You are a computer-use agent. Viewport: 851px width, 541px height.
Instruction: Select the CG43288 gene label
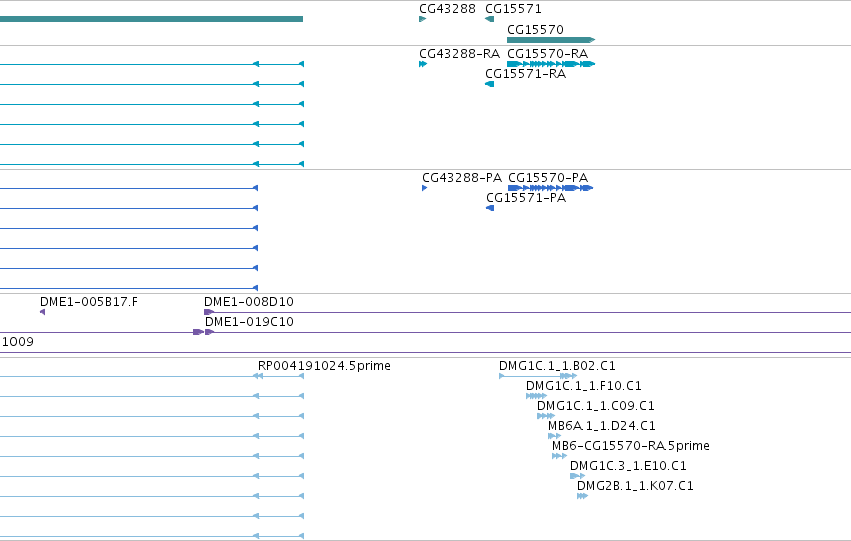pyautogui.click(x=447, y=9)
